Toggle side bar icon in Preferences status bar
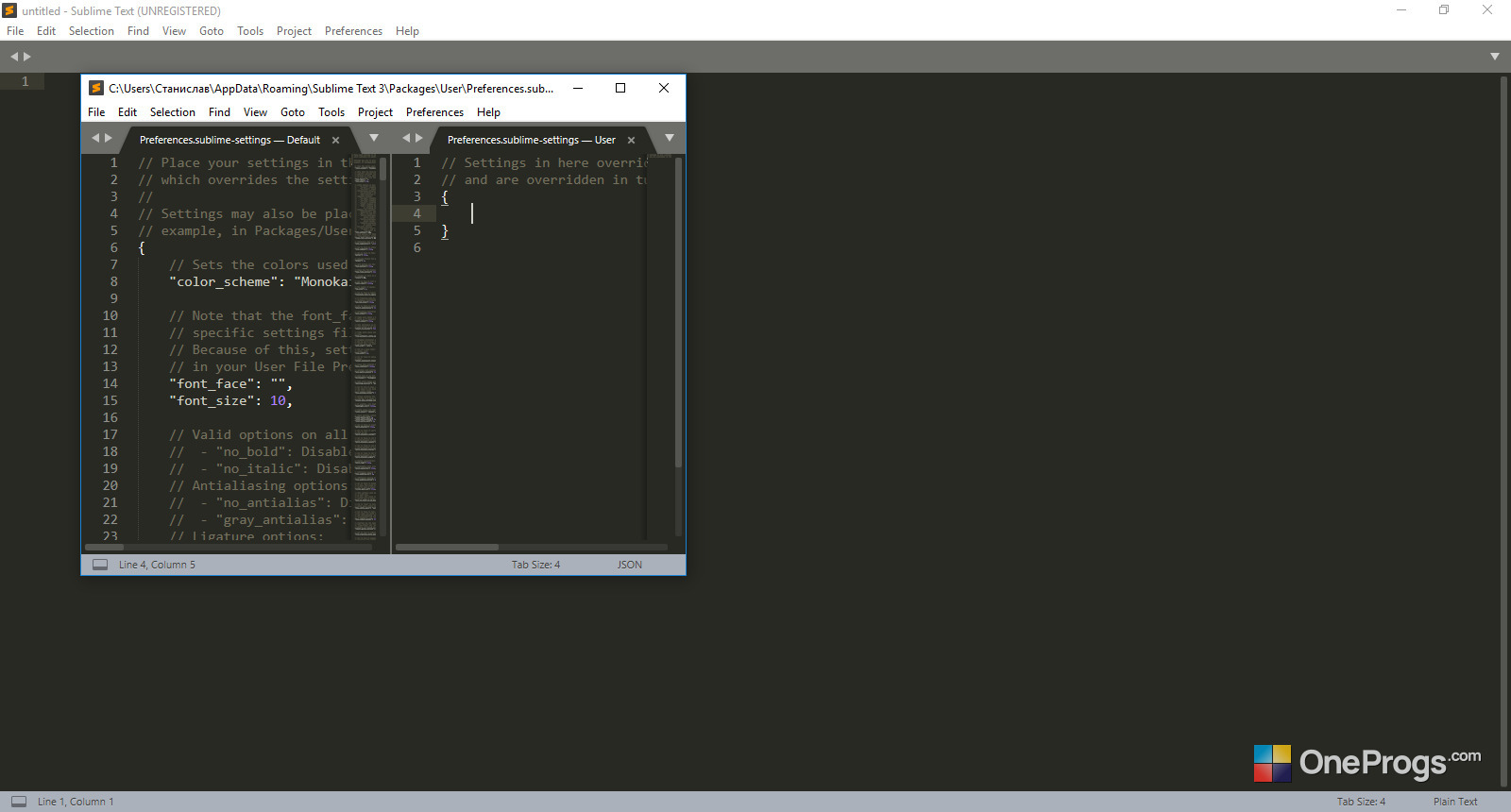Viewport: 1511px width, 812px height. click(100, 565)
